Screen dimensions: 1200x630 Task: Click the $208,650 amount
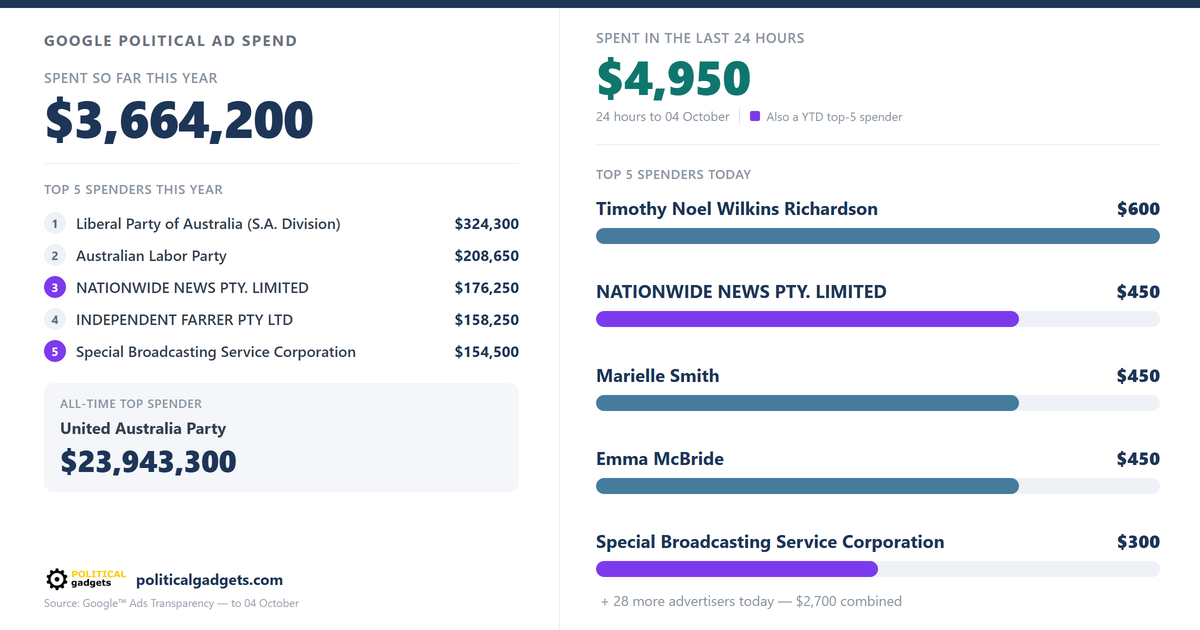487,256
